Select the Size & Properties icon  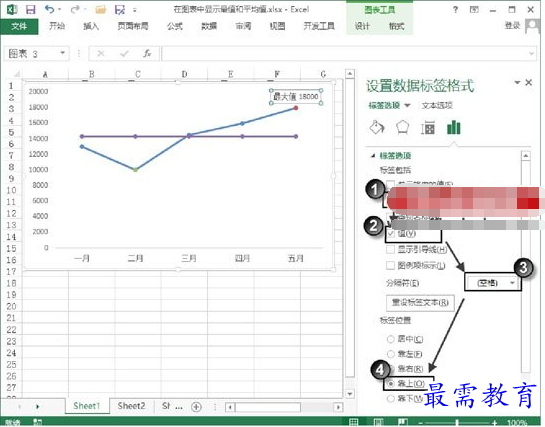click(428, 128)
